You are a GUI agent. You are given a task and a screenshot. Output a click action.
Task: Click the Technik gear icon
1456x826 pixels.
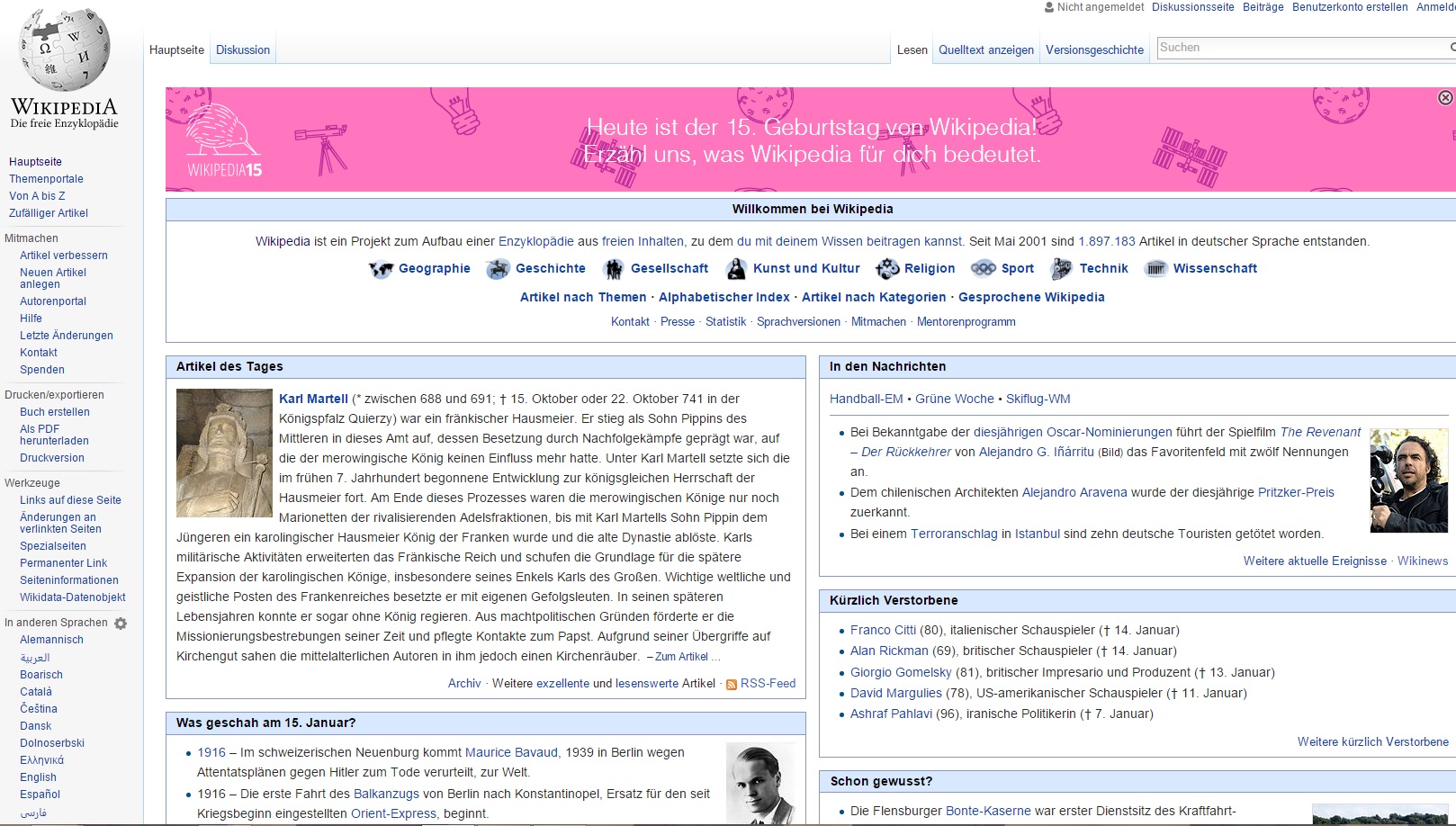coord(1062,268)
